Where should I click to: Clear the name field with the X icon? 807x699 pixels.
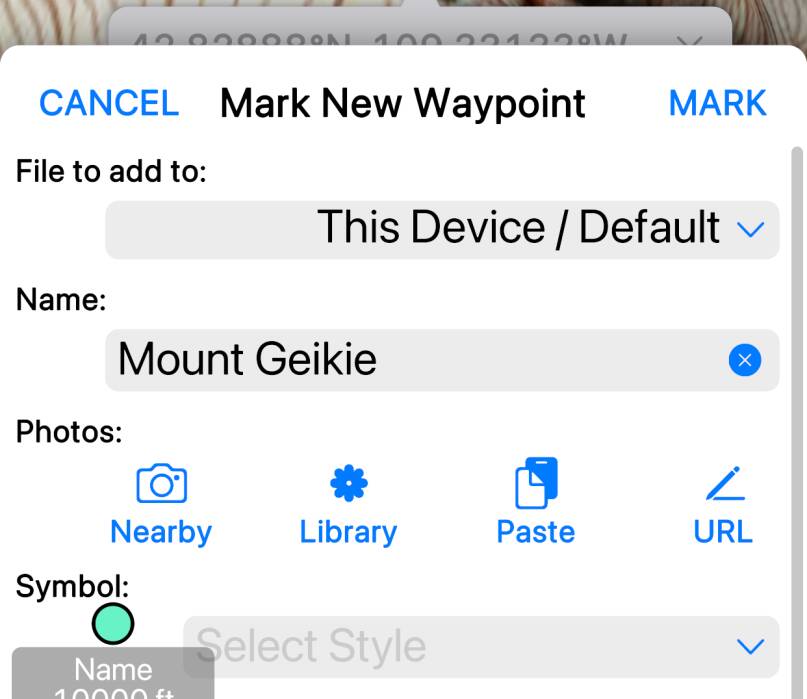[744, 360]
